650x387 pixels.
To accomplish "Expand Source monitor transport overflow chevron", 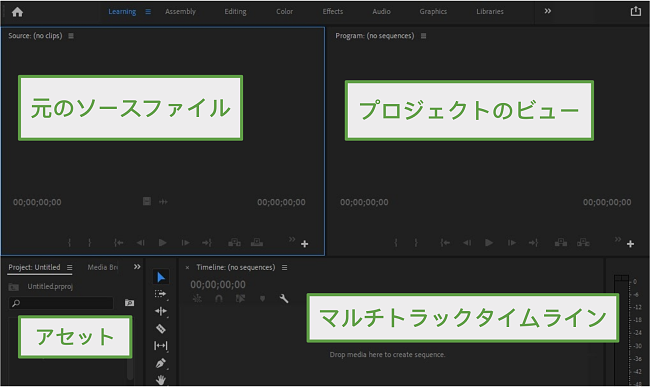I will click(x=292, y=239).
